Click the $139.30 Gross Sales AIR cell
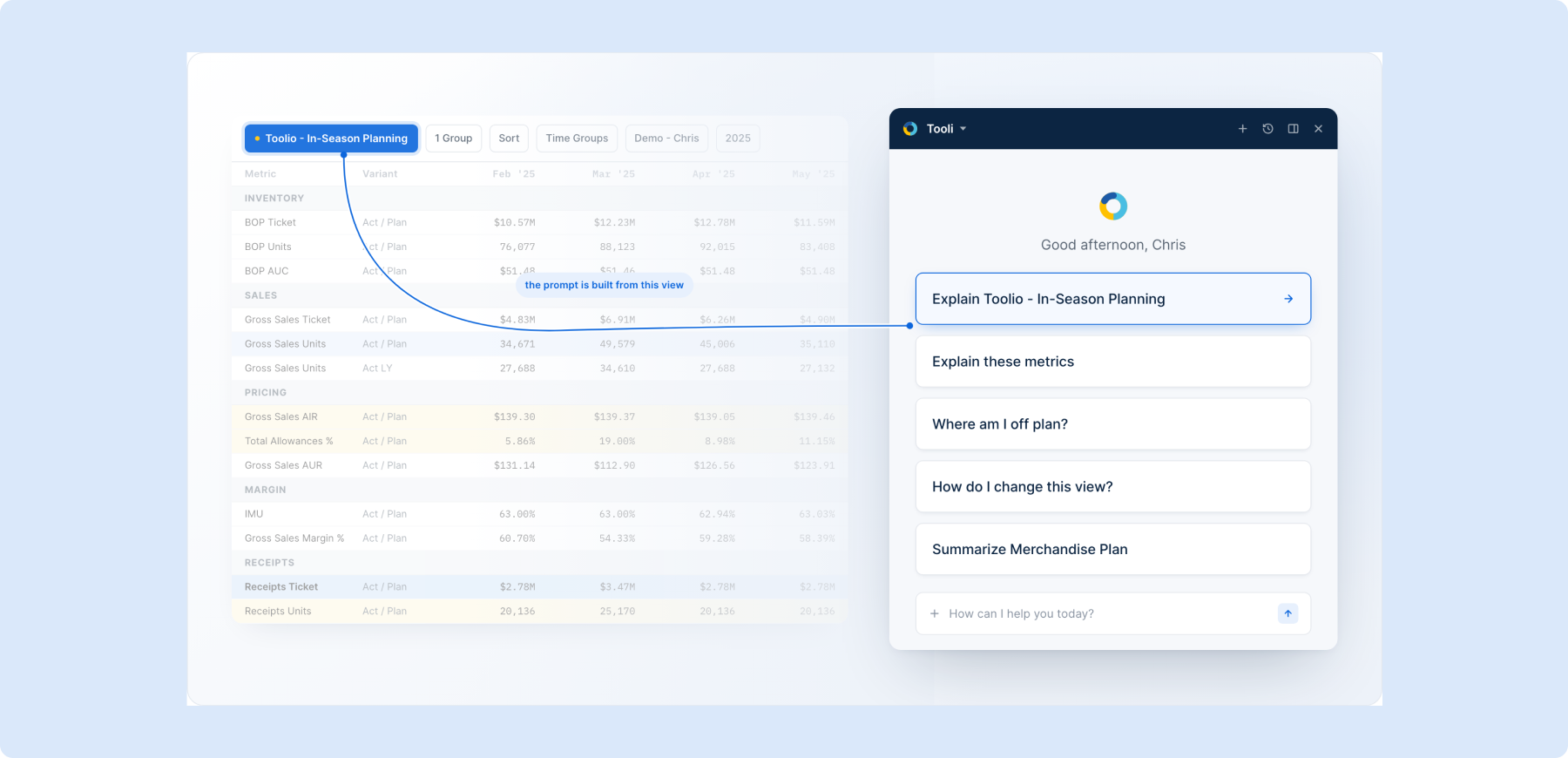Screen dimensions: 1568x758 515,417
